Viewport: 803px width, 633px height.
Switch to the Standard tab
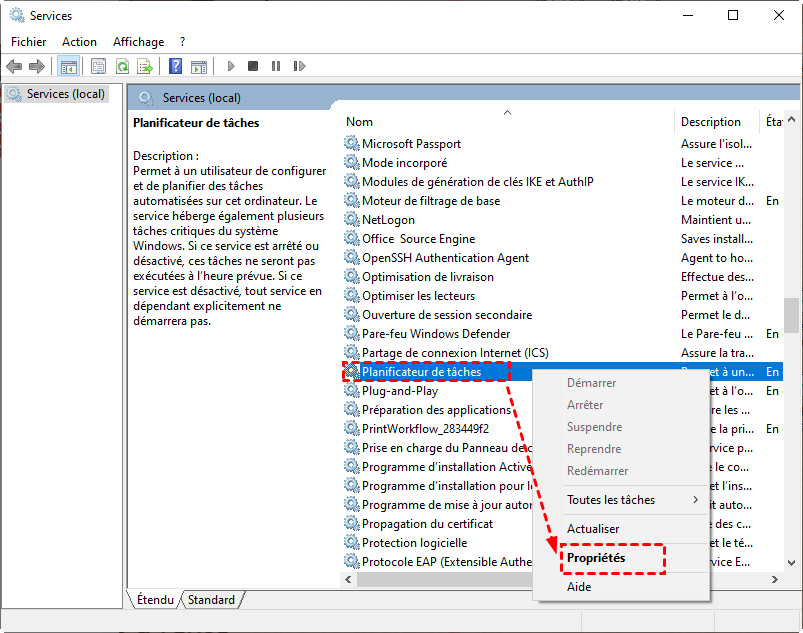pos(211,600)
